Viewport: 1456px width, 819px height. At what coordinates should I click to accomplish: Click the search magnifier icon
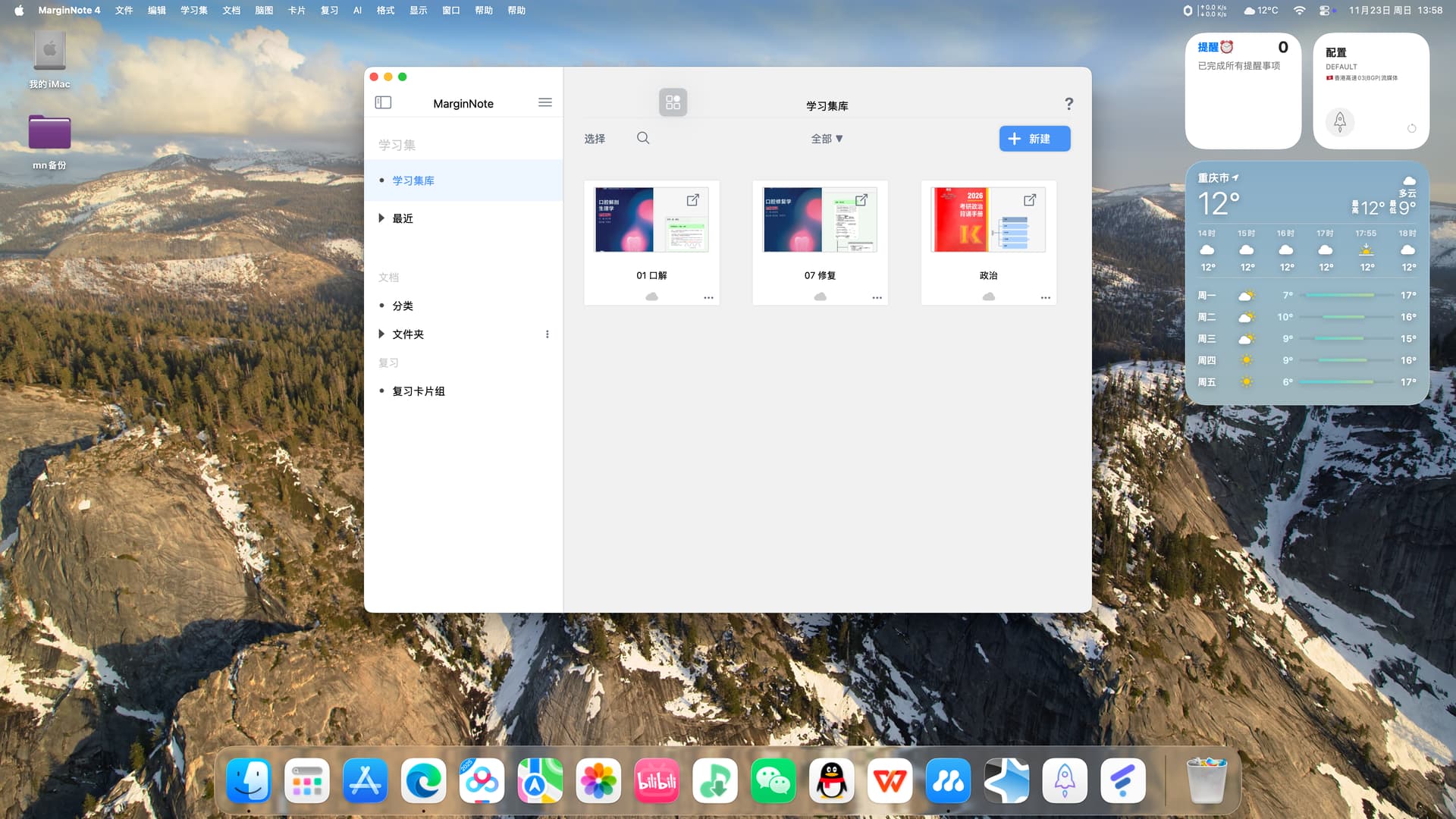point(643,138)
